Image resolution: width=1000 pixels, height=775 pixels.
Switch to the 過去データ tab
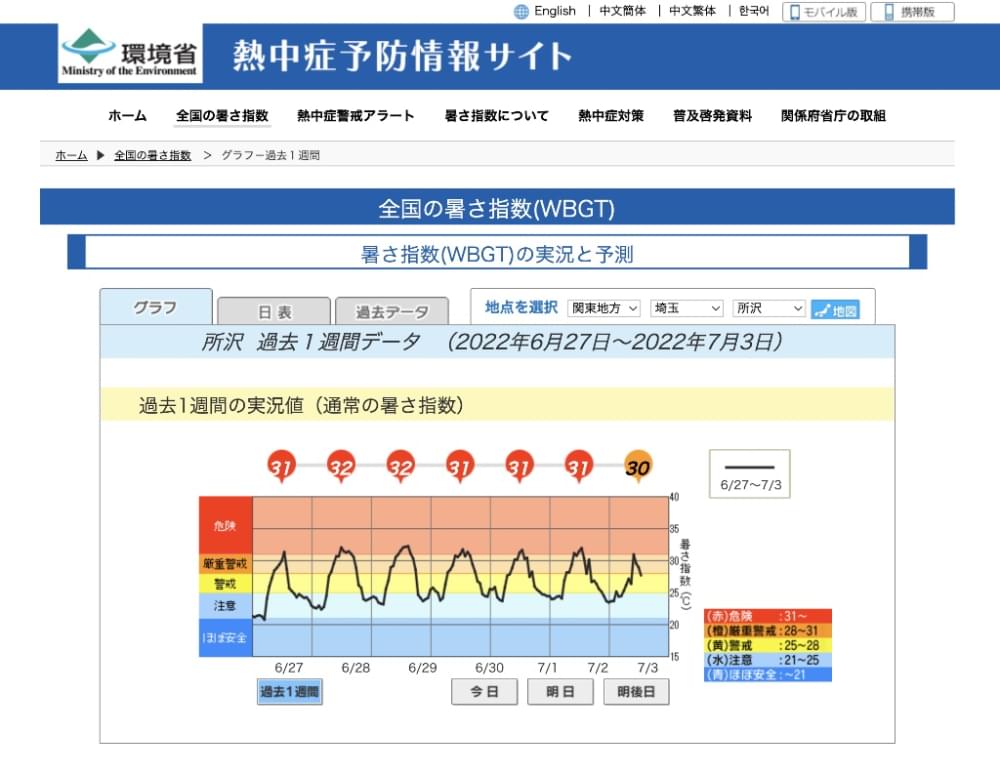click(x=392, y=311)
